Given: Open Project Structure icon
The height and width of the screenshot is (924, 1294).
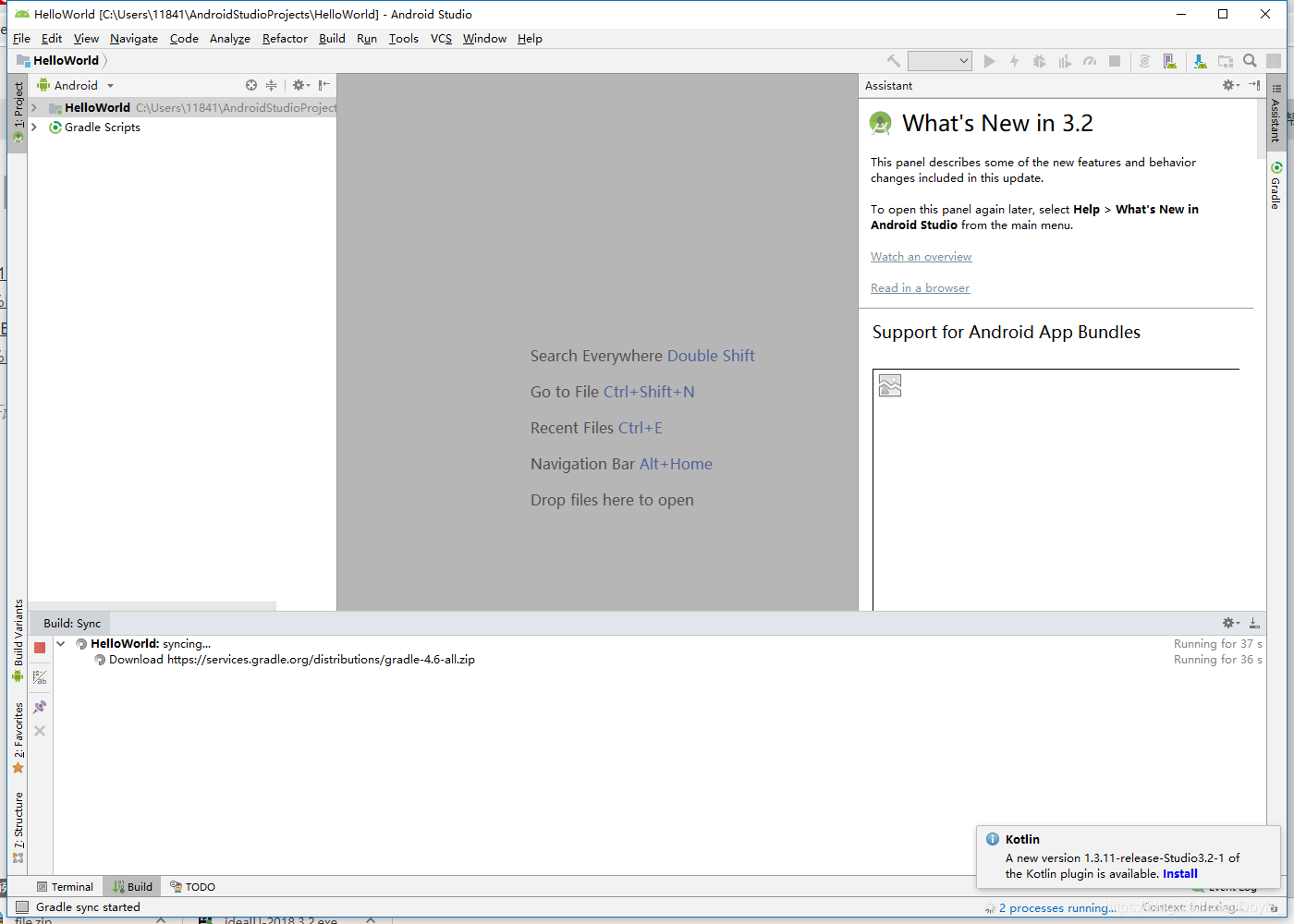Looking at the screenshot, I should [1226, 61].
